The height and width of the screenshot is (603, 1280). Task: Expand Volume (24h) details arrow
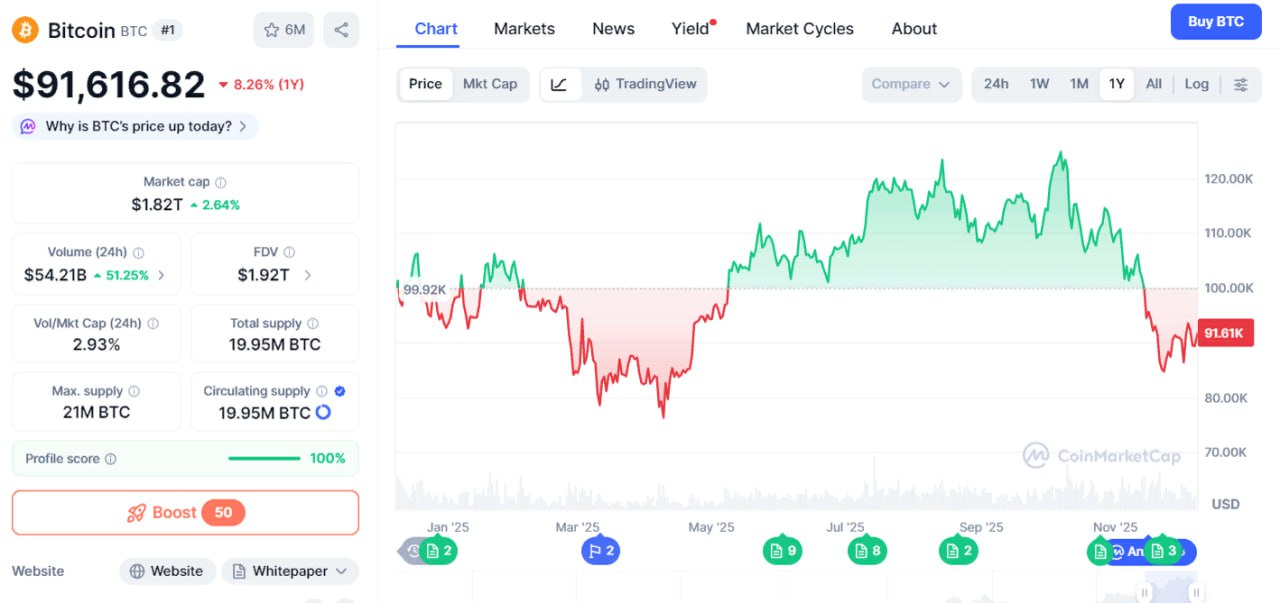click(162, 275)
